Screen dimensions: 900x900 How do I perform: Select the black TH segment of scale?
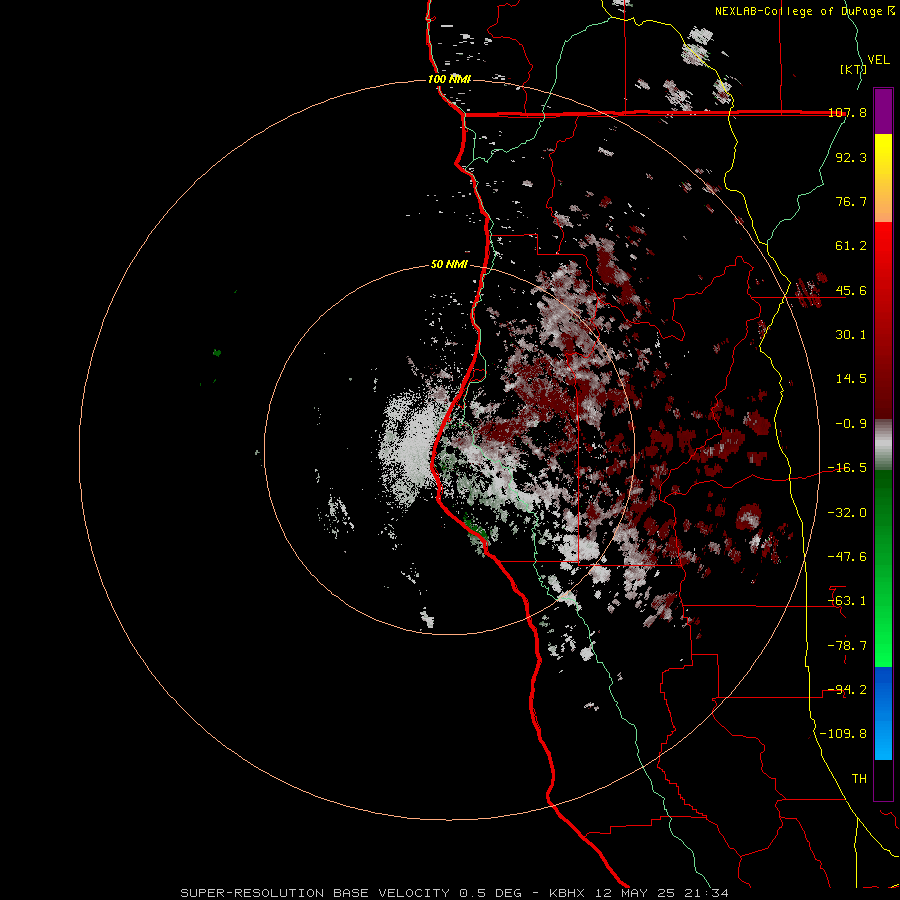point(883,780)
